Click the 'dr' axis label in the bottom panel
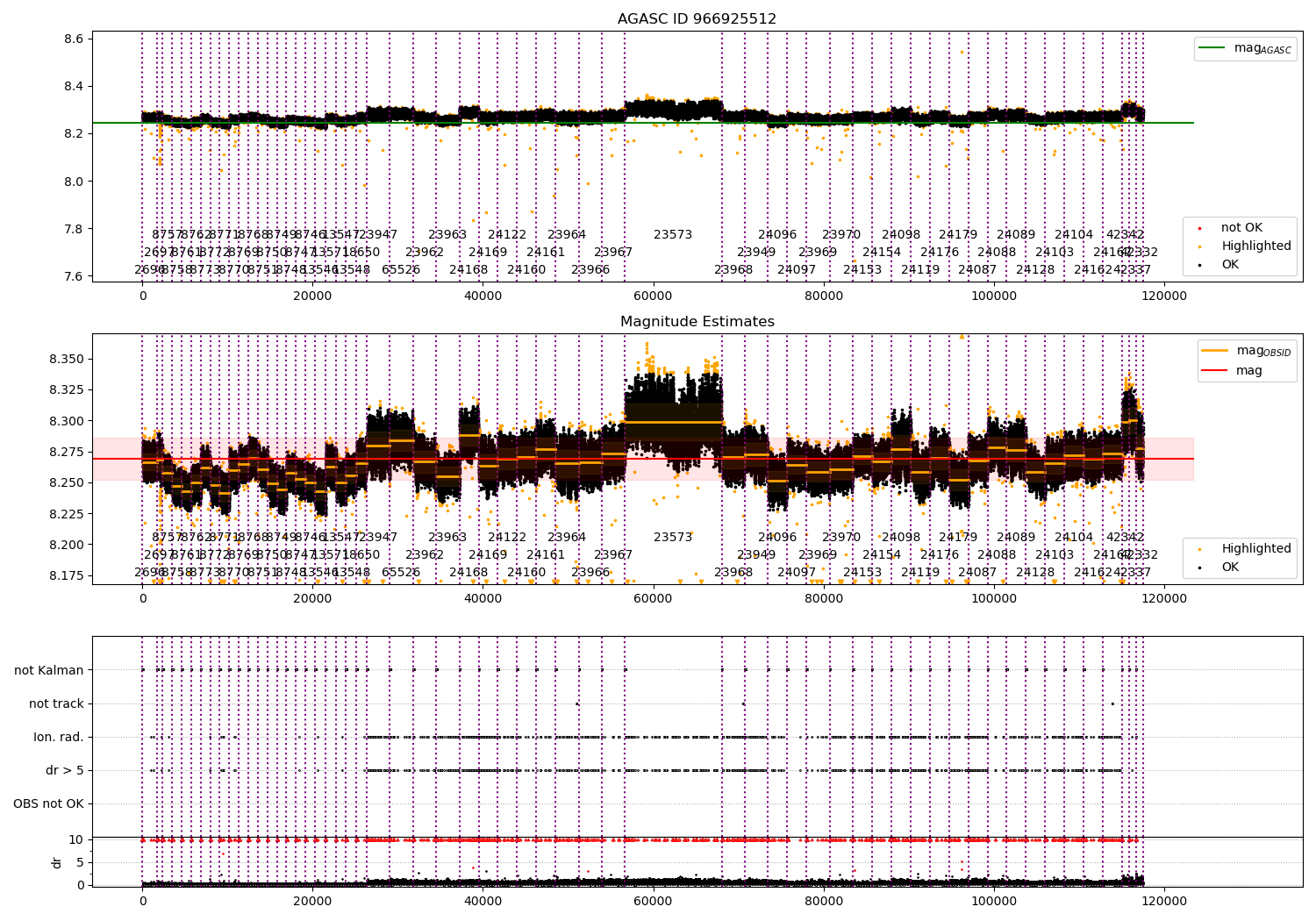1316x921 pixels. (x=57, y=862)
